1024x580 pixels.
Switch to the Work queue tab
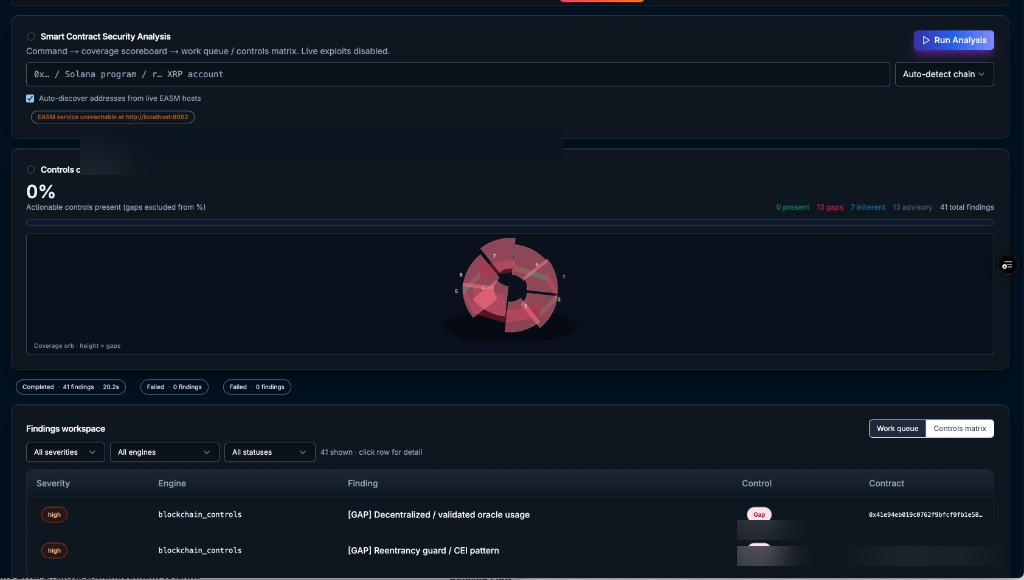click(897, 428)
